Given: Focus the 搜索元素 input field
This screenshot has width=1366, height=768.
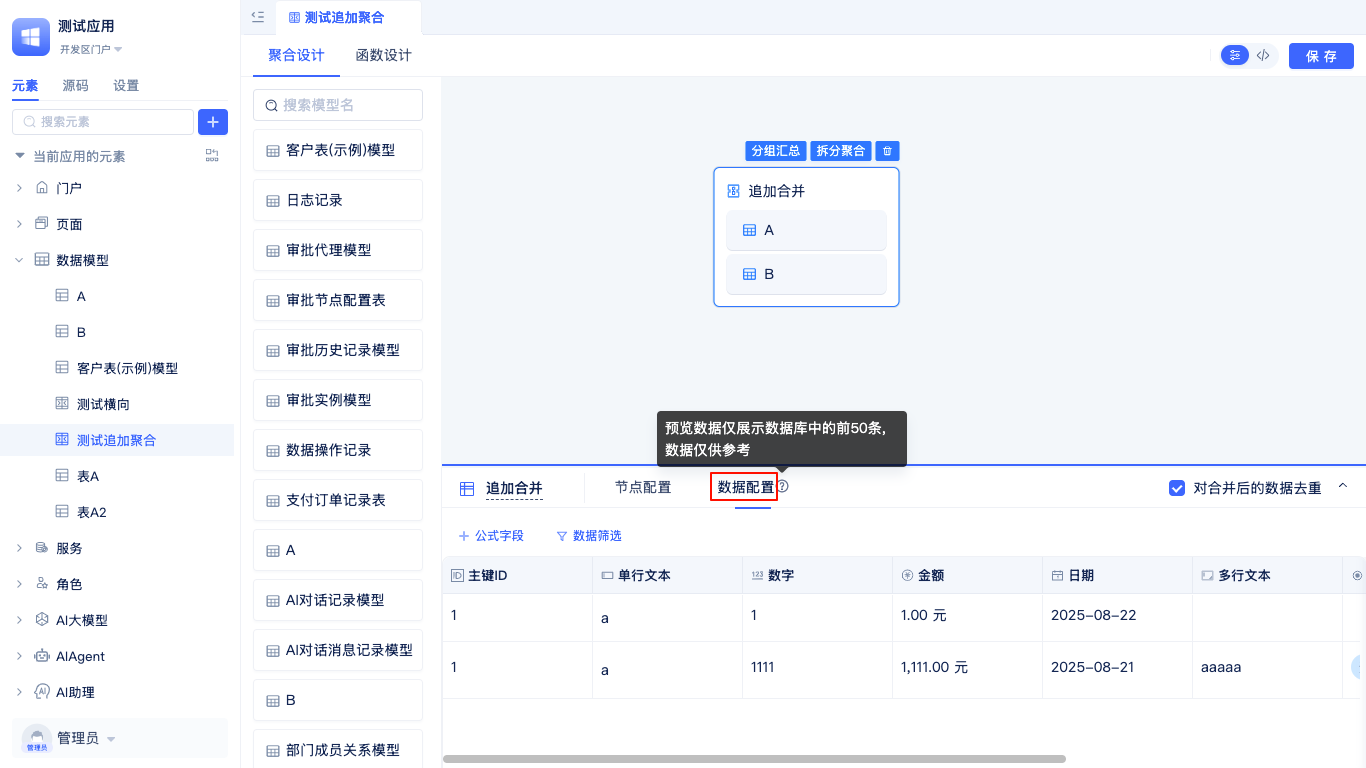Looking at the screenshot, I should 103,122.
